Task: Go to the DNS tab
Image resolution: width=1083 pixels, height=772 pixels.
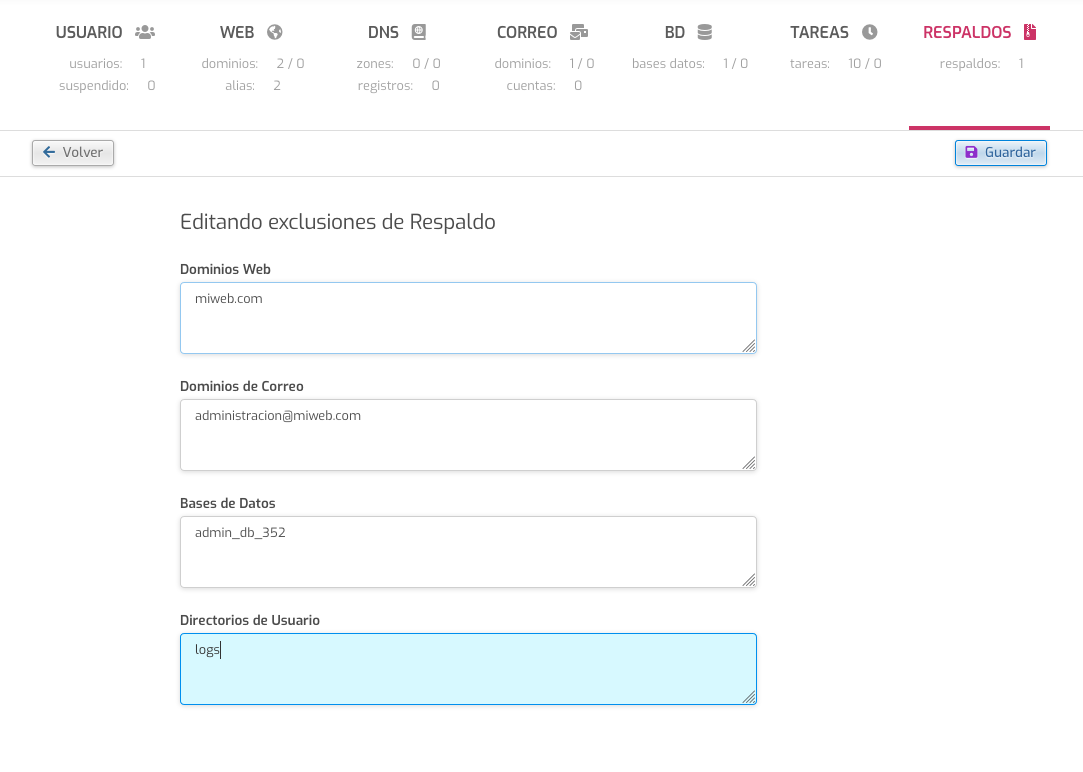Action: (x=383, y=32)
